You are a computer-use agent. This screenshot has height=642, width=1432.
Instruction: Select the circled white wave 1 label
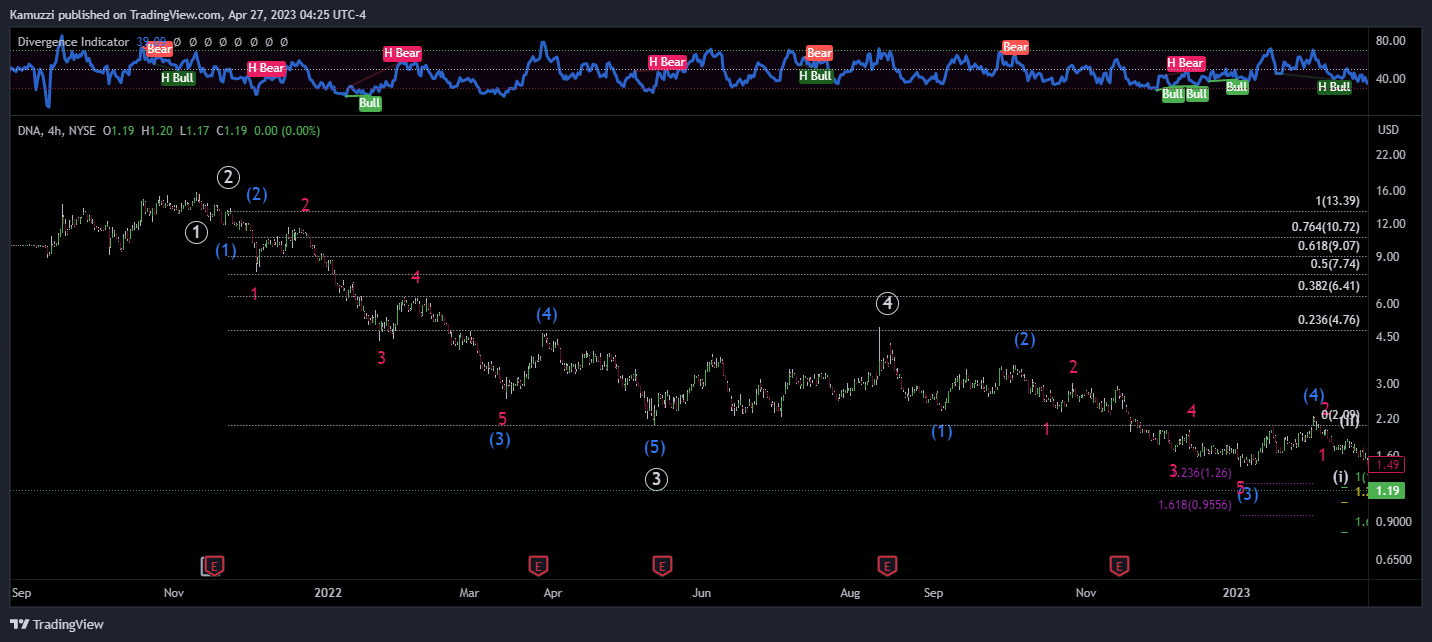pos(197,232)
